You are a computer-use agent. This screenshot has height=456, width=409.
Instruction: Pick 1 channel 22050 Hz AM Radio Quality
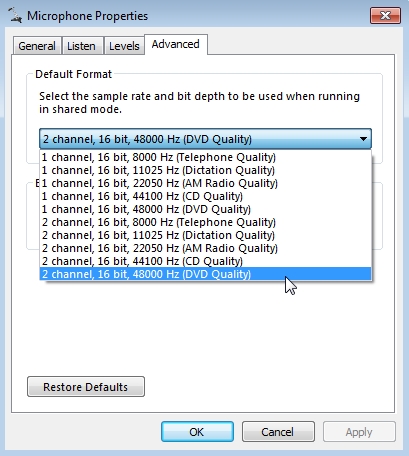pyautogui.click(x=205, y=183)
